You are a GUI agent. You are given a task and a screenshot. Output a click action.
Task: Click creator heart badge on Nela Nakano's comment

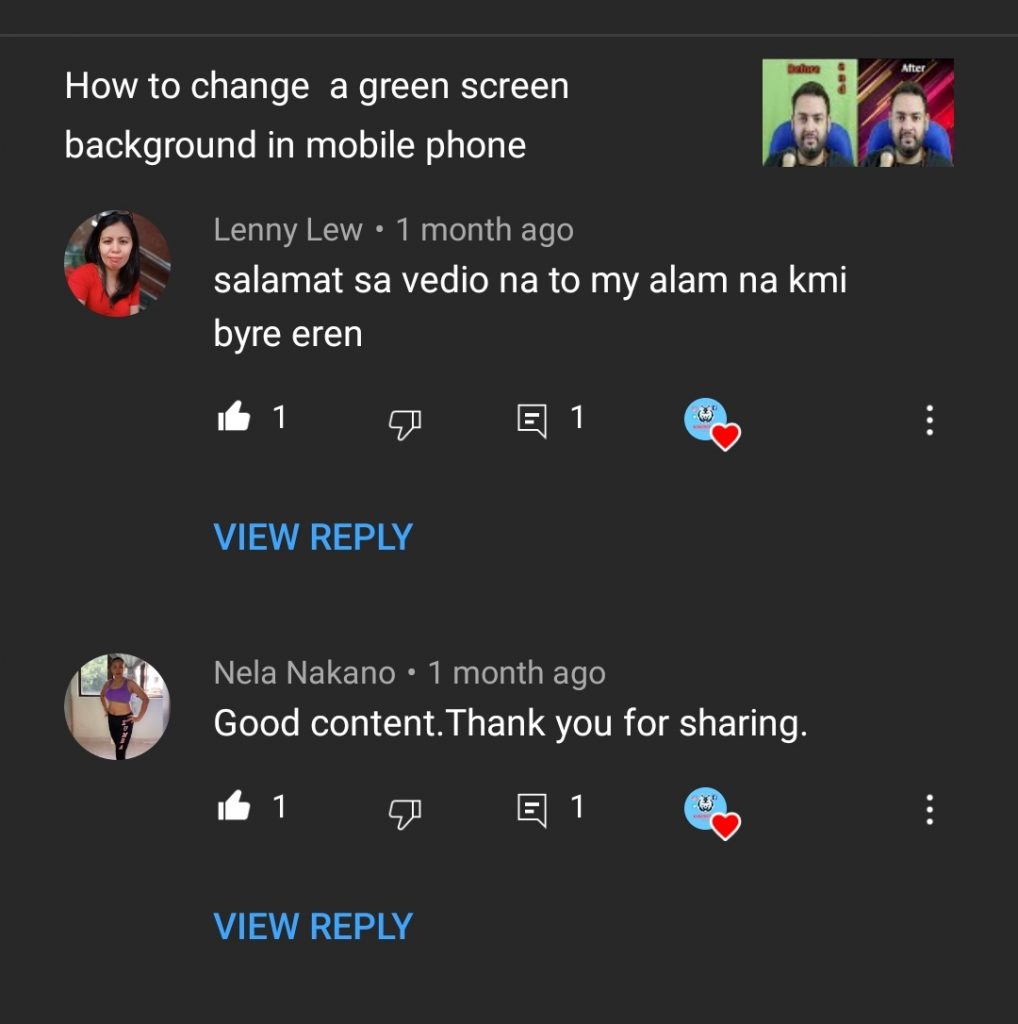coord(711,812)
